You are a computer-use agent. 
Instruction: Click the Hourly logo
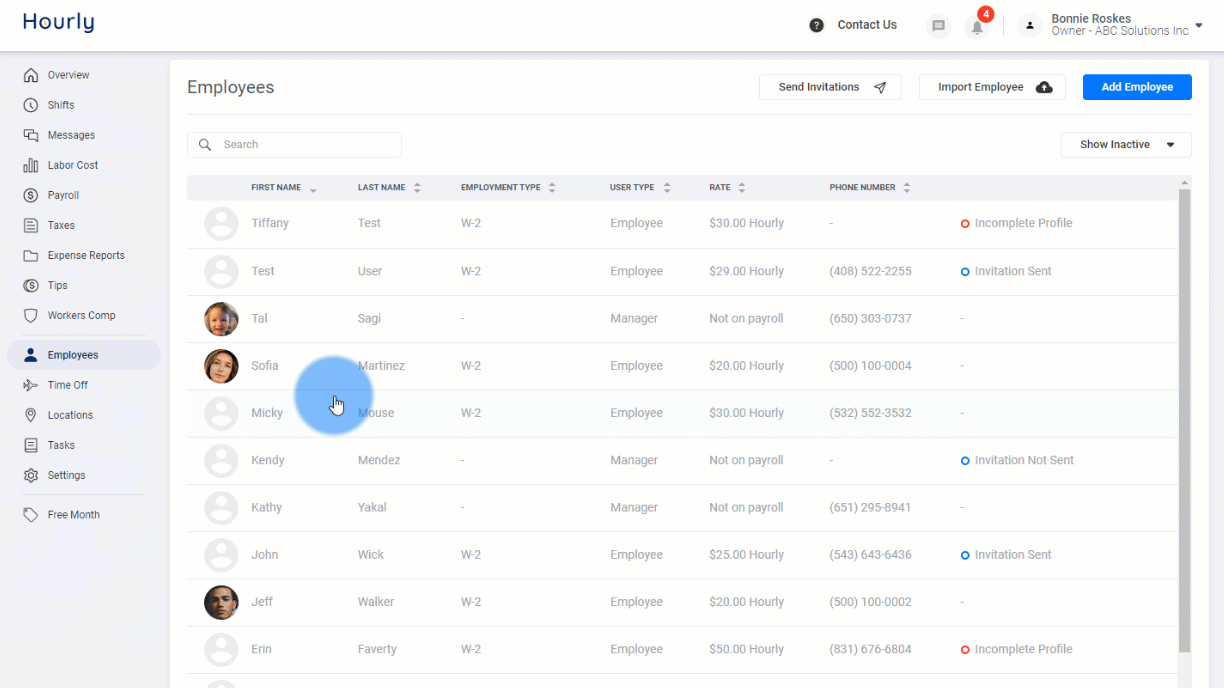(58, 23)
